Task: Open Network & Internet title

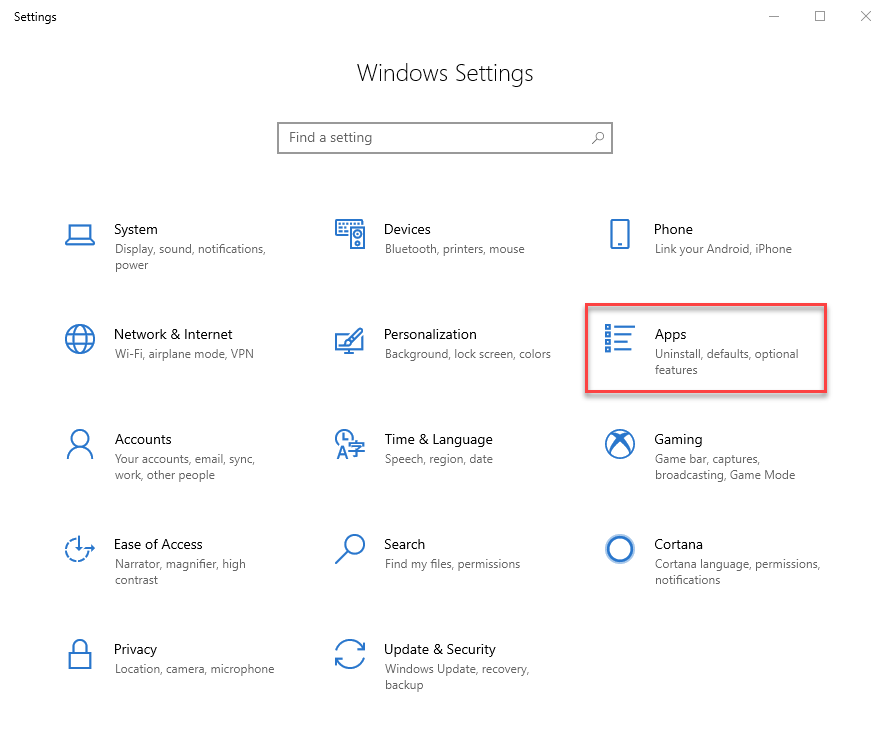Action: (173, 334)
